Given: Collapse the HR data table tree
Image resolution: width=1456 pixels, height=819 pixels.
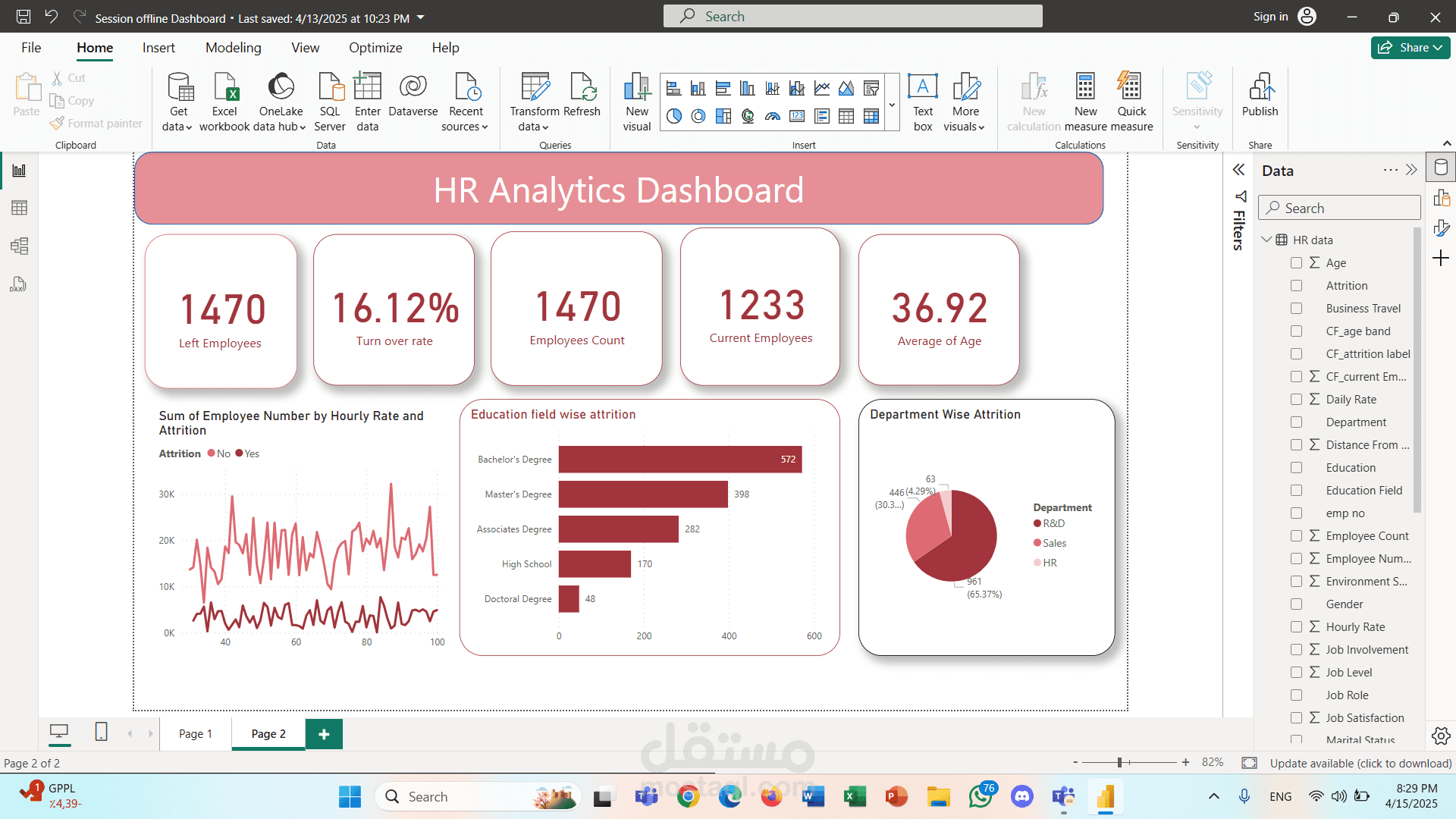Looking at the screenshot, I should 1266,240.
